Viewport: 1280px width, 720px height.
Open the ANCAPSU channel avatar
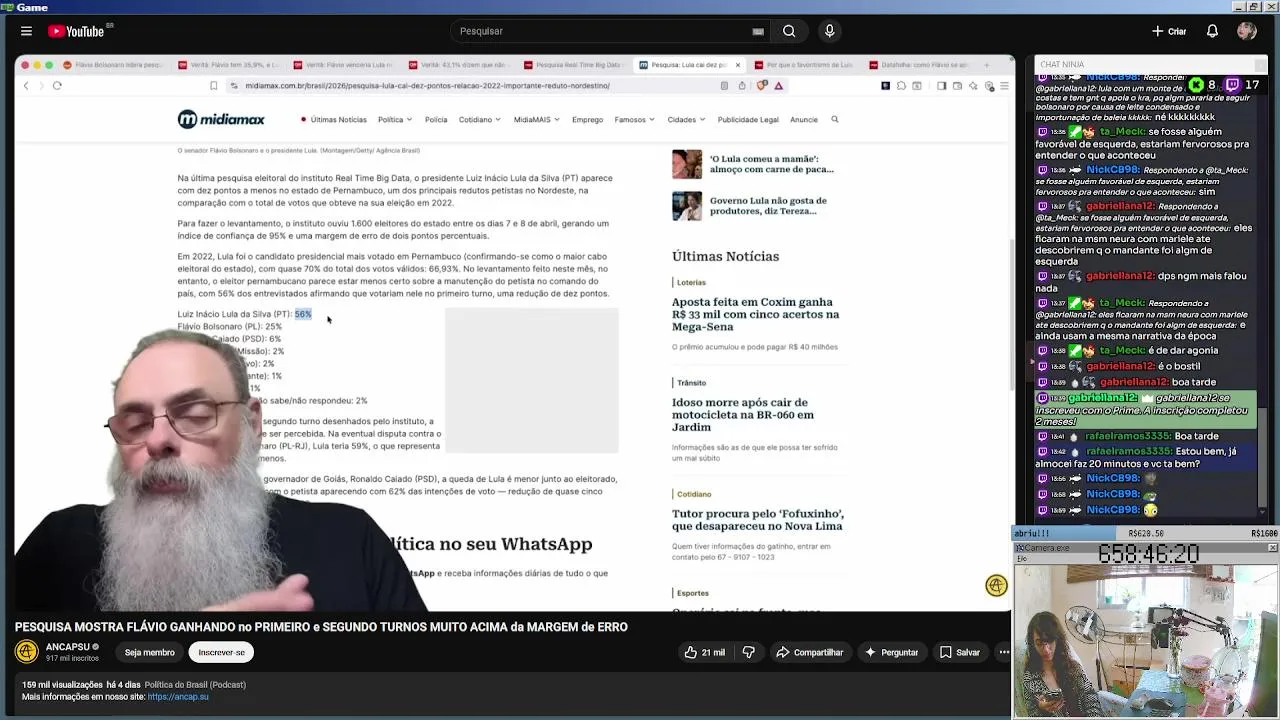(27, 652)
